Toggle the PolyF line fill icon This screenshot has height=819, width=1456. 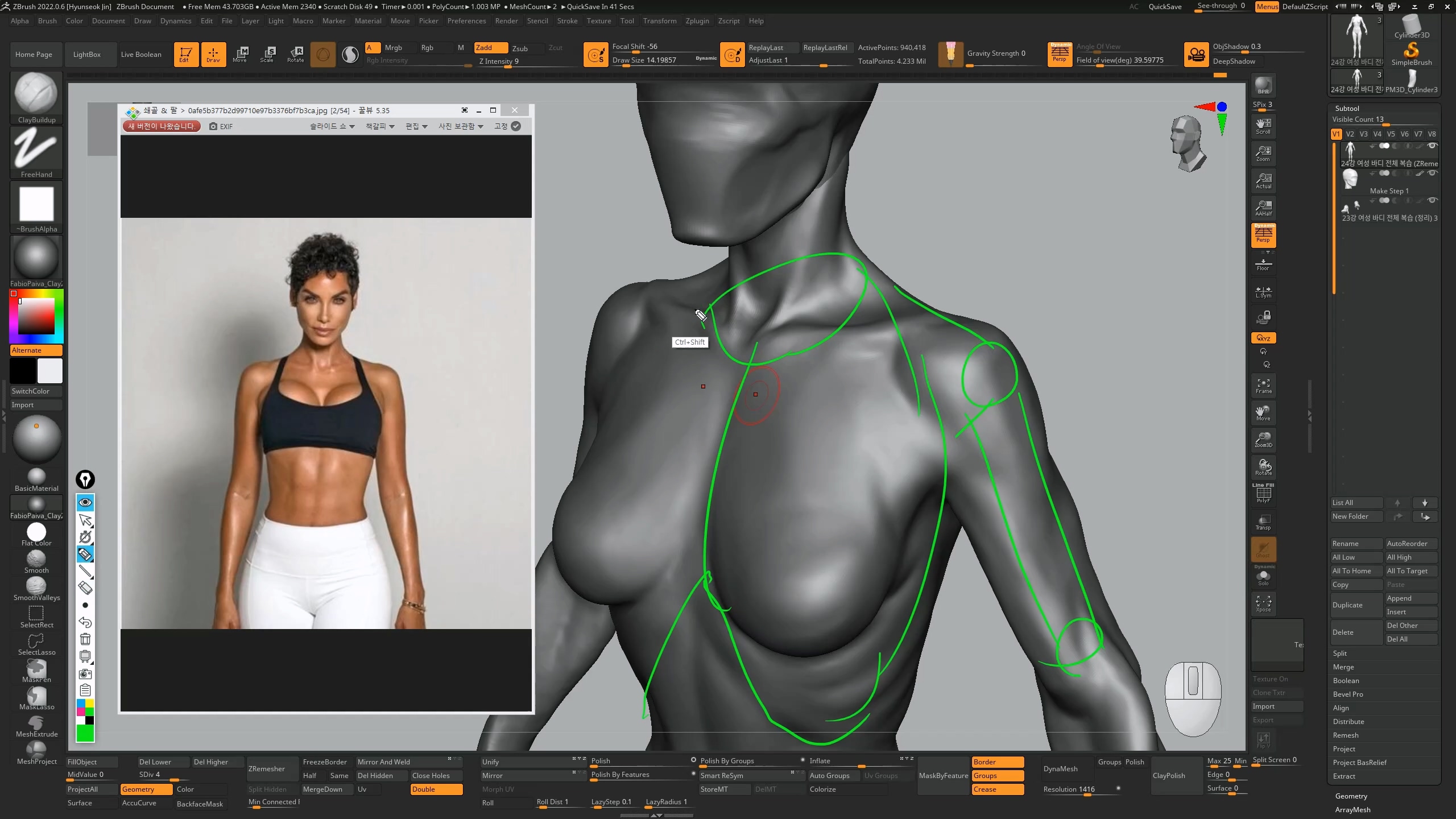[x=1263, y=494]
